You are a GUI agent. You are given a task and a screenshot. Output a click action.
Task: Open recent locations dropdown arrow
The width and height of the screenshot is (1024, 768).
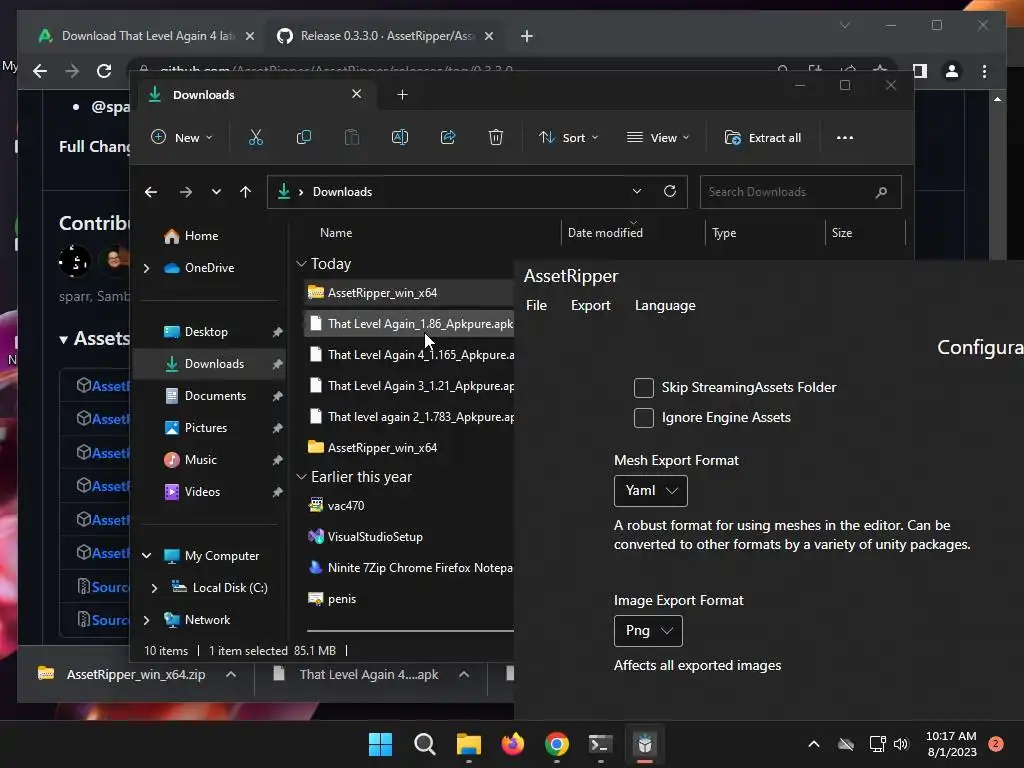click(x=216, y=192)
